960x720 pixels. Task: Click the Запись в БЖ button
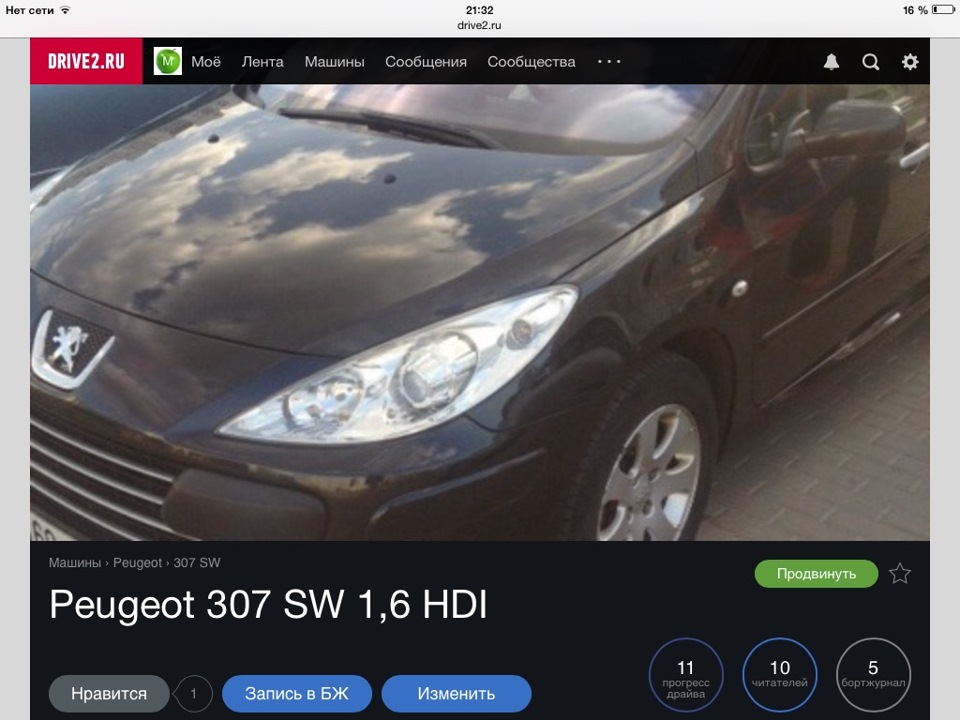click(x=296, y=693)
